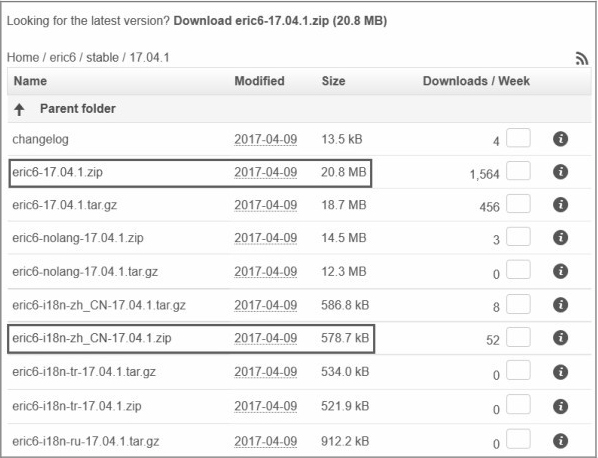The height and width of the screenshot is (458, 598).
Task: Open the changelog file
Action: 40,139
